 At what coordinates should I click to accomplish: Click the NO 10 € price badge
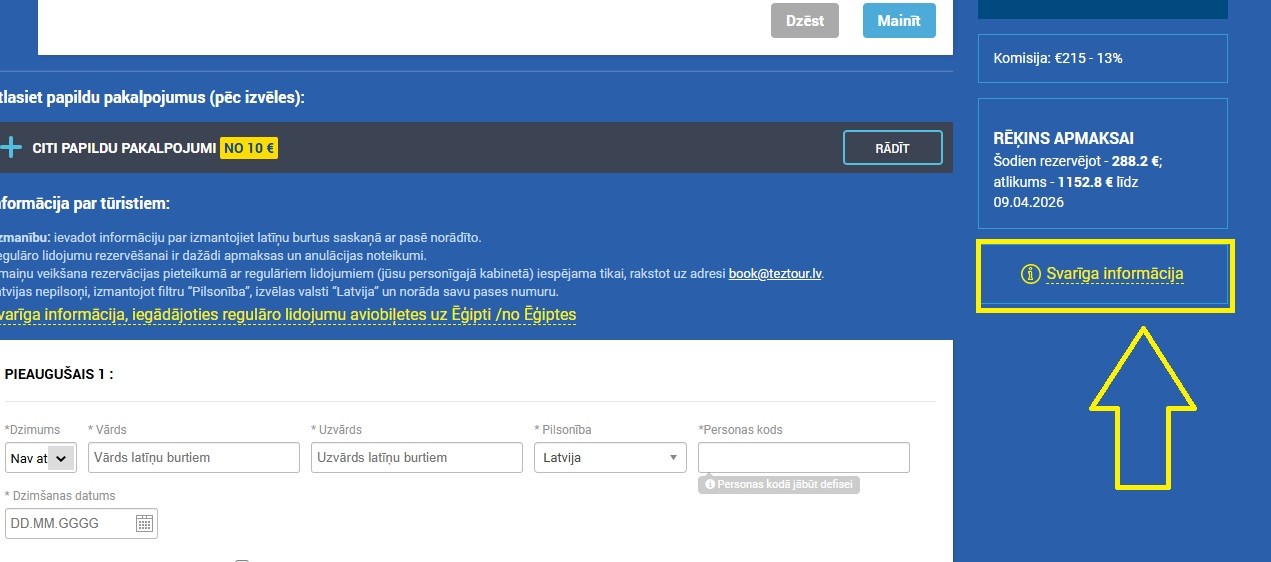249,148
